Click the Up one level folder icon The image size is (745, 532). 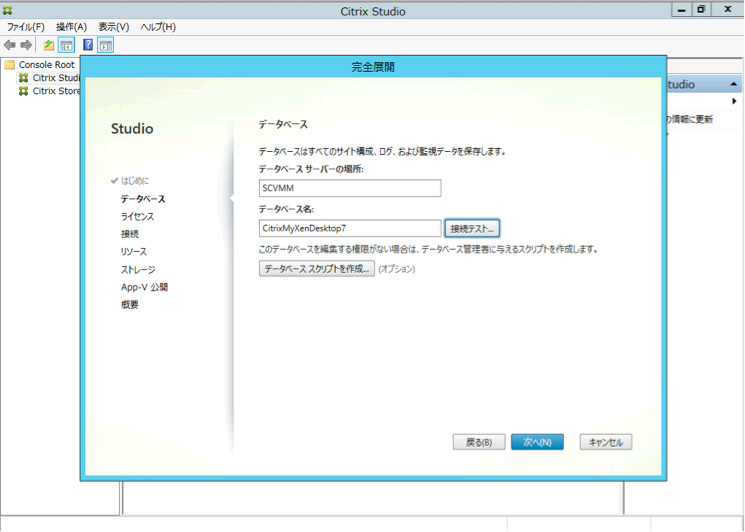pyautogui.click(x=48, y=46)
